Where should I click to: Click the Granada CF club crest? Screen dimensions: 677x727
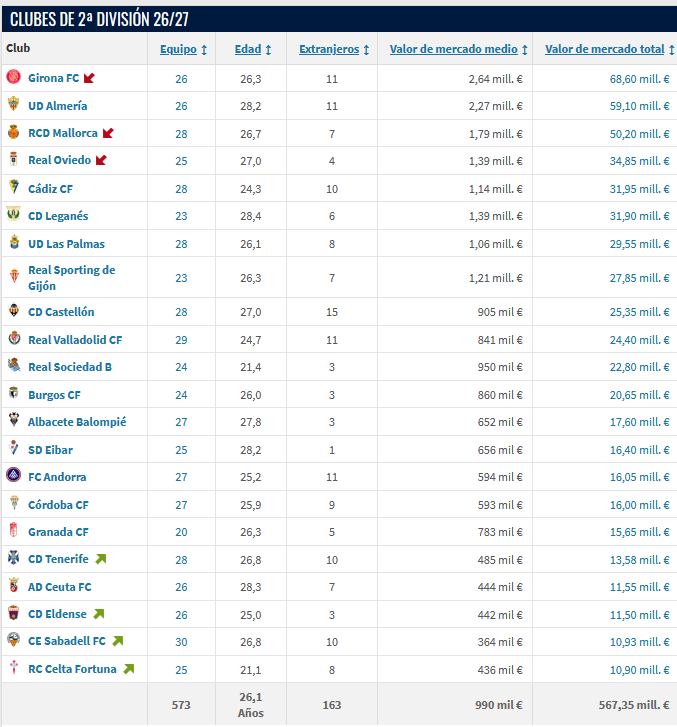[x=14, y=529]
